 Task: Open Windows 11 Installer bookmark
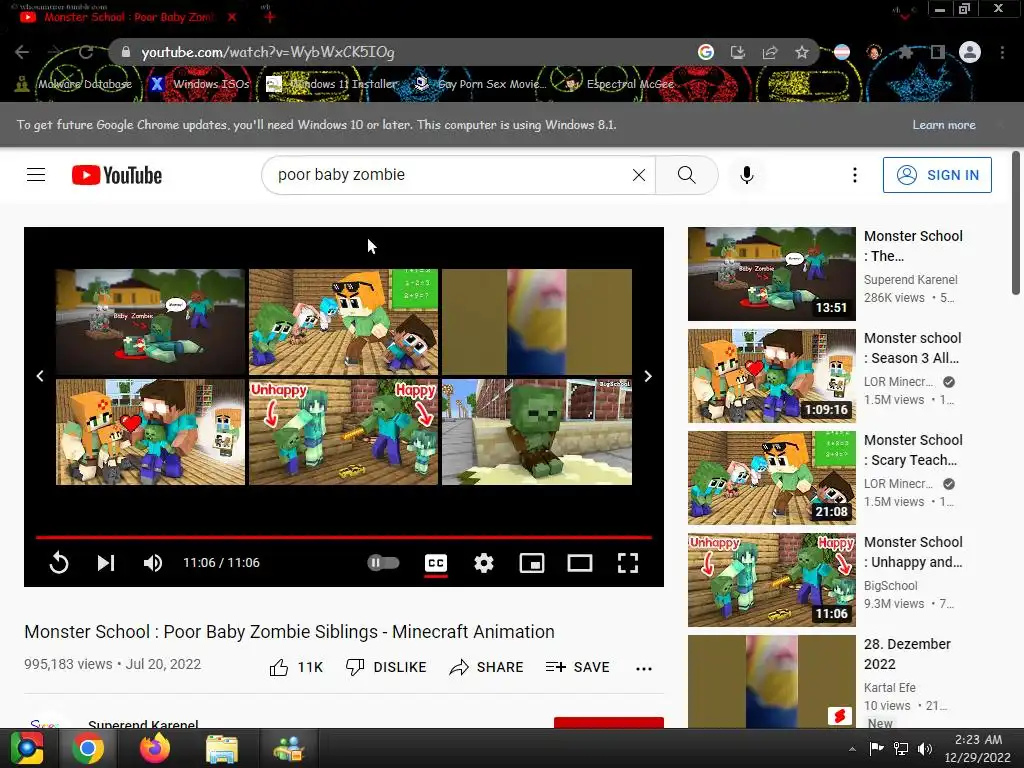(x=332, y=84)
